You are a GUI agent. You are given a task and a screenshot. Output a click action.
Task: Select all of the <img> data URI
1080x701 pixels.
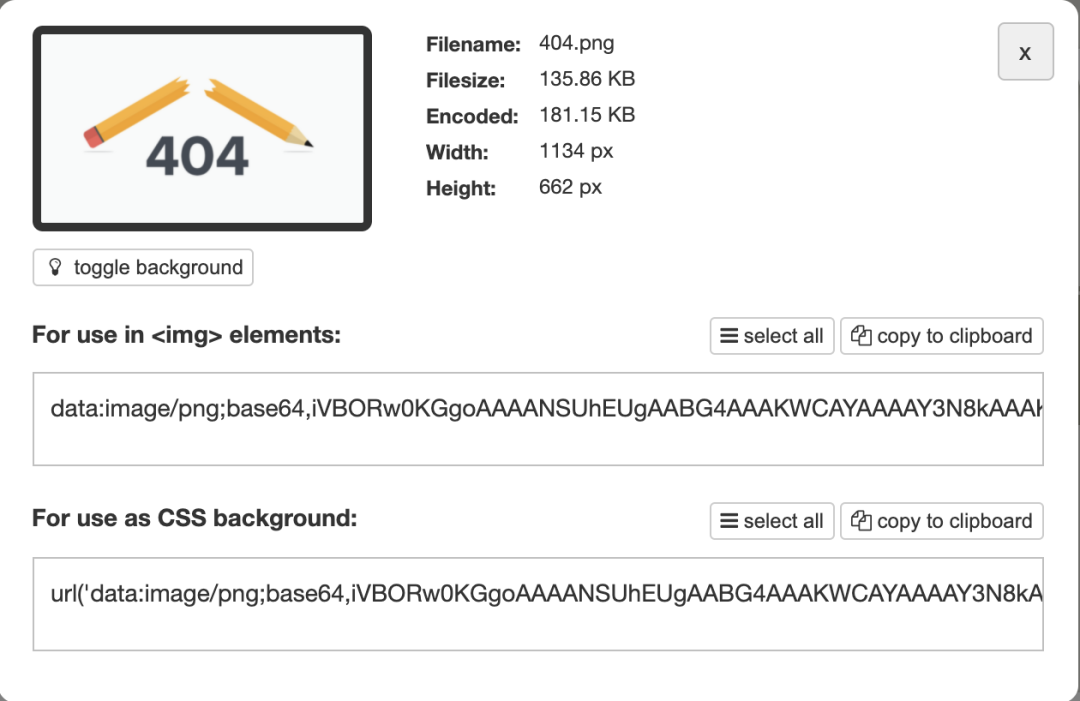(772, 336)
